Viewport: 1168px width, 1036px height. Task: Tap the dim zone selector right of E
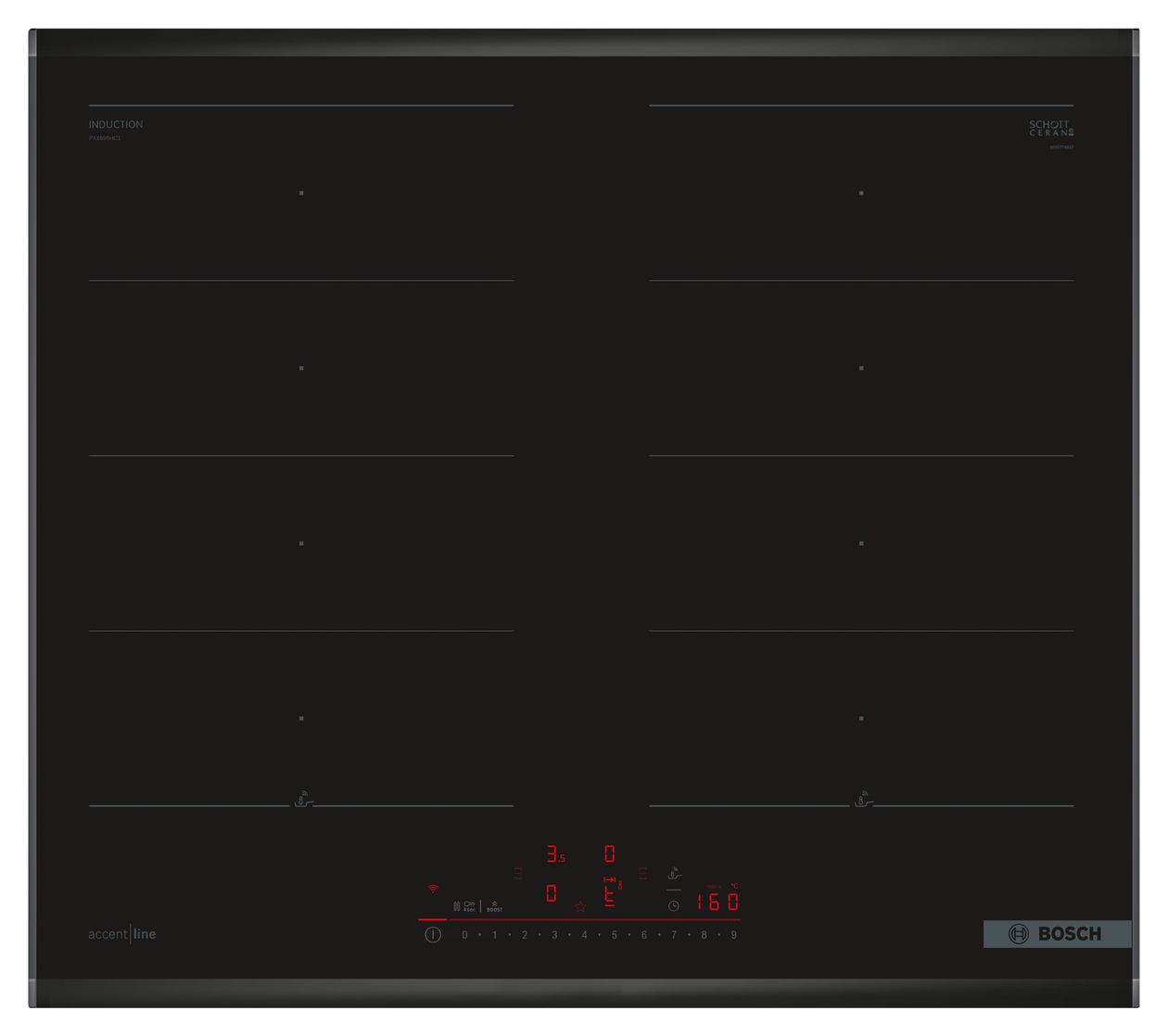pyautogui.click(x=642, y=873)
